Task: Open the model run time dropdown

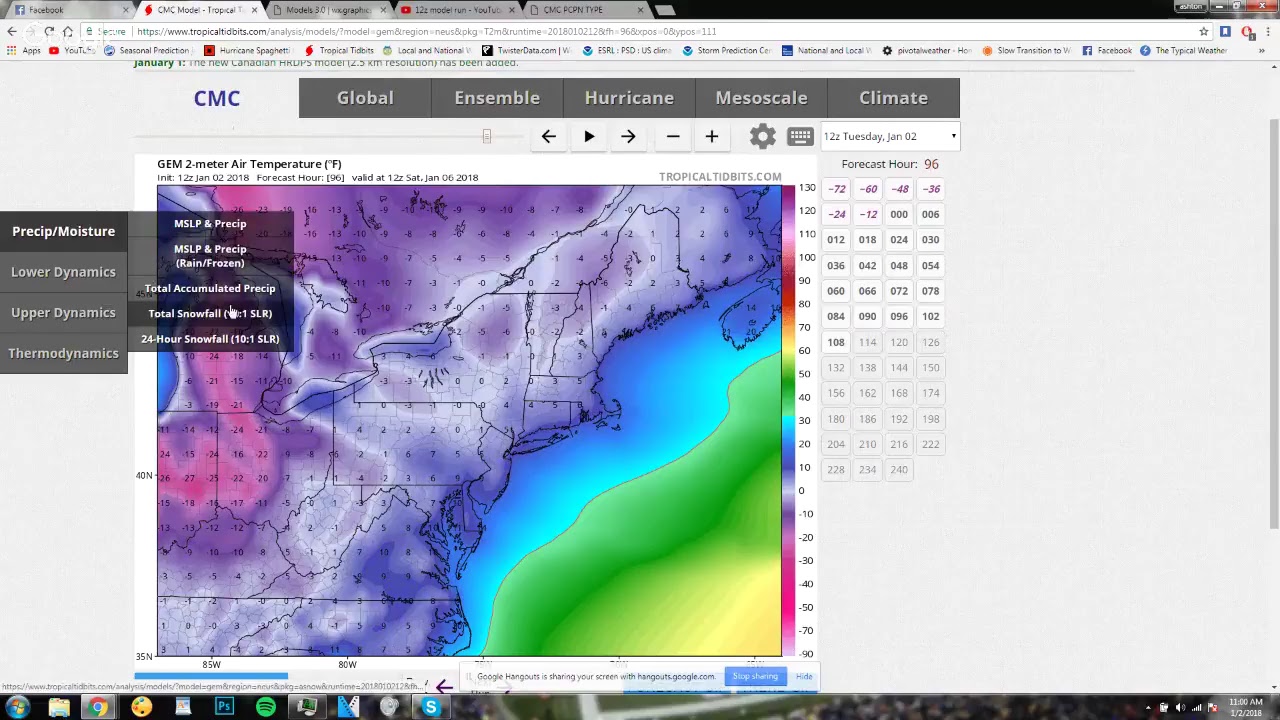Action: (889, 136)
